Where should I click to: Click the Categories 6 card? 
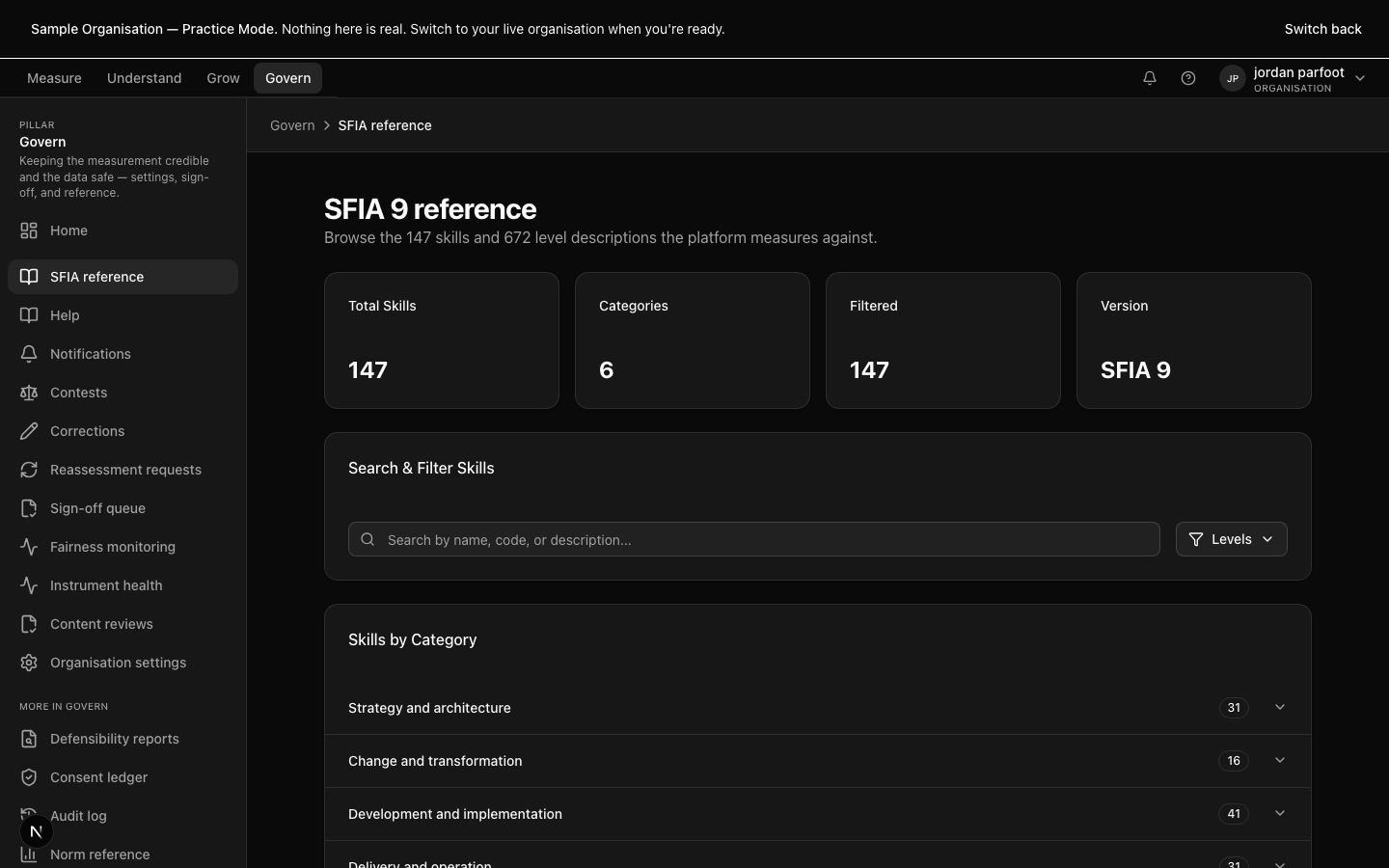693,340
